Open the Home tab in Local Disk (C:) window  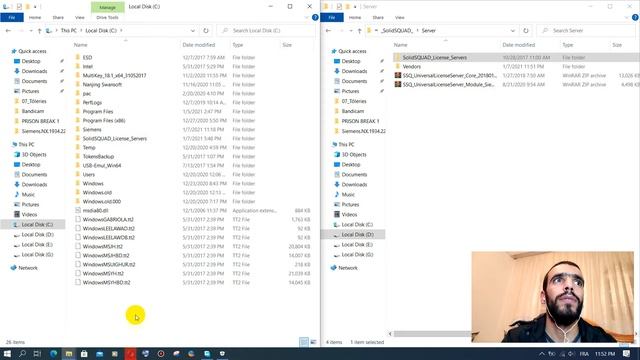click(35, 18)
